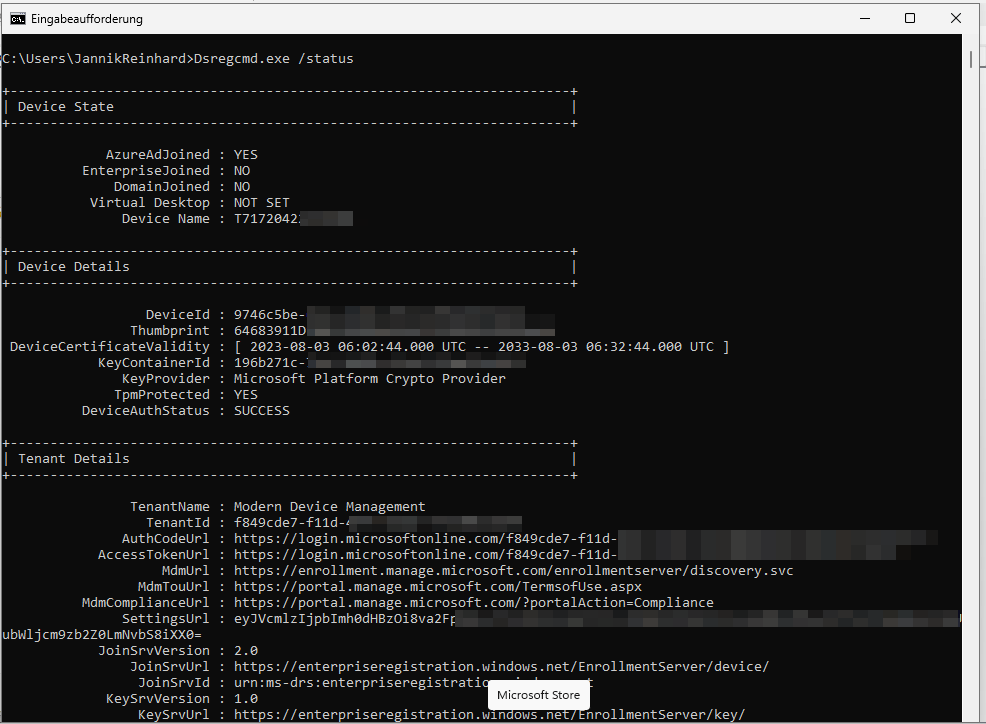The width and height of the screenshot is (986, 724).
Task: Close the Eingabeaufforderung window
Action: pos(957,18)
